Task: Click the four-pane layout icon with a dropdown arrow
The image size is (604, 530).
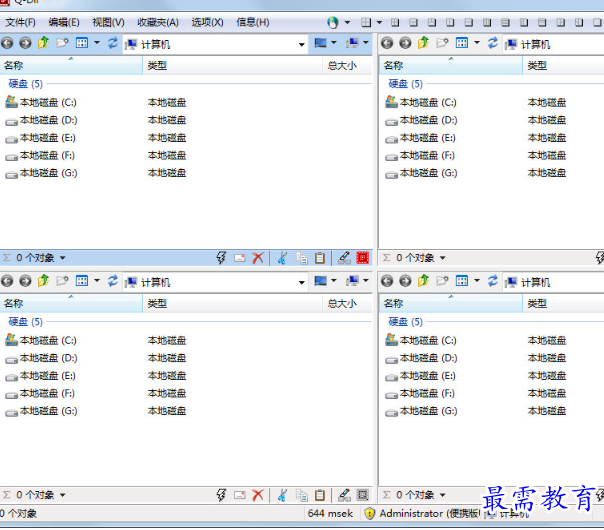Action: point(366,23)
